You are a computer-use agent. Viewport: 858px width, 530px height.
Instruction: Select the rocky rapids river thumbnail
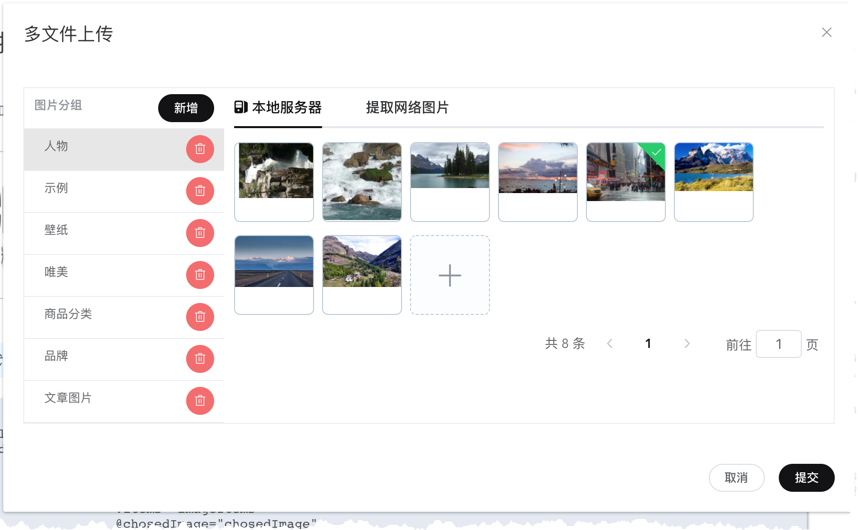tap(362, 182)
